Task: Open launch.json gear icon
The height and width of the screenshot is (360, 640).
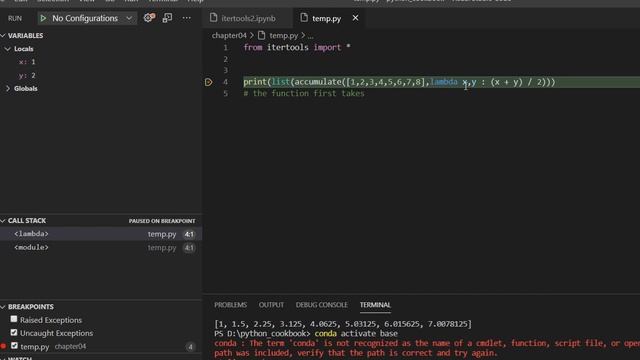Action: pos(149,18)
